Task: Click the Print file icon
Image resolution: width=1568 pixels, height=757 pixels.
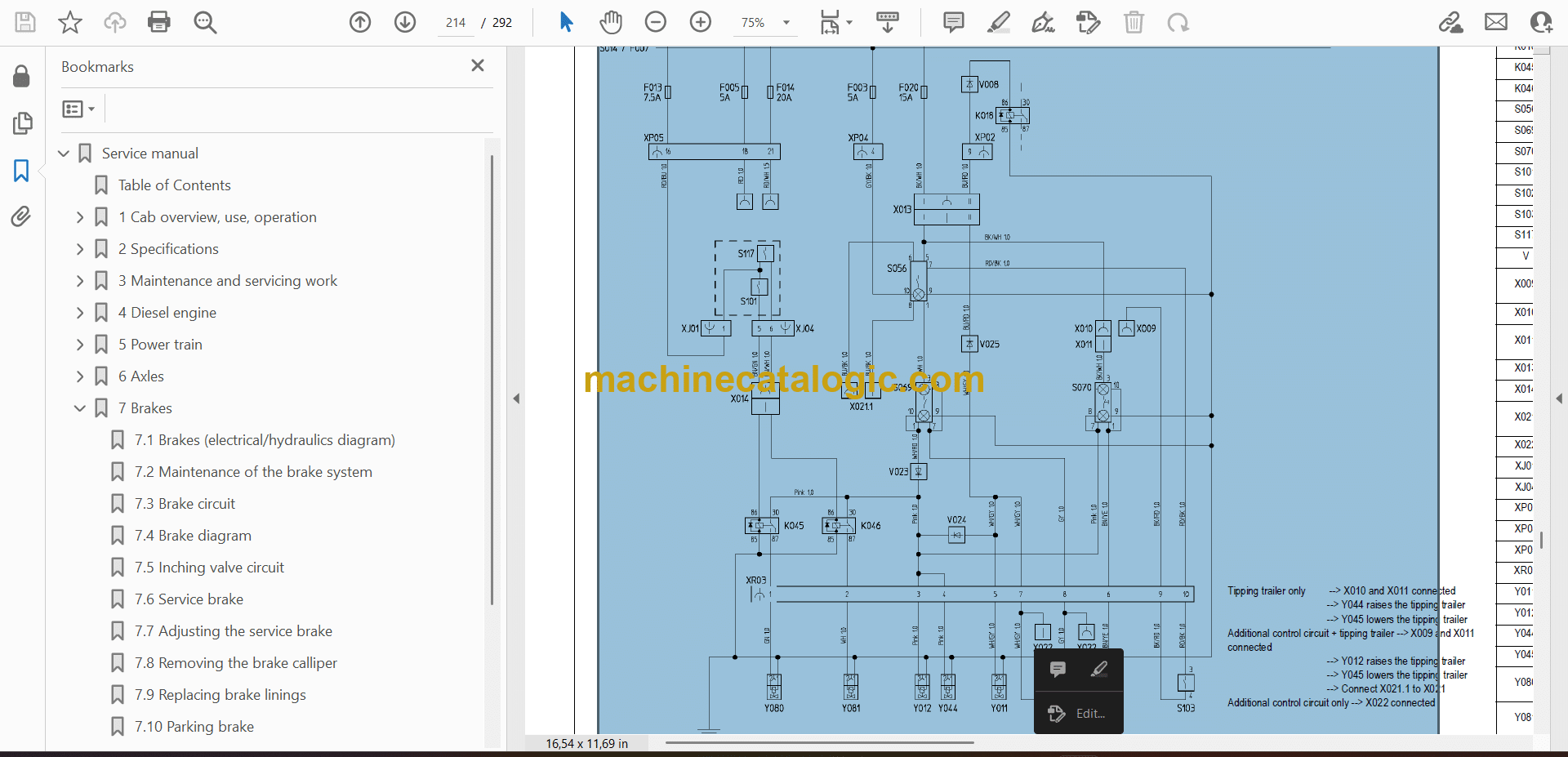Action: tap(159, 22)
